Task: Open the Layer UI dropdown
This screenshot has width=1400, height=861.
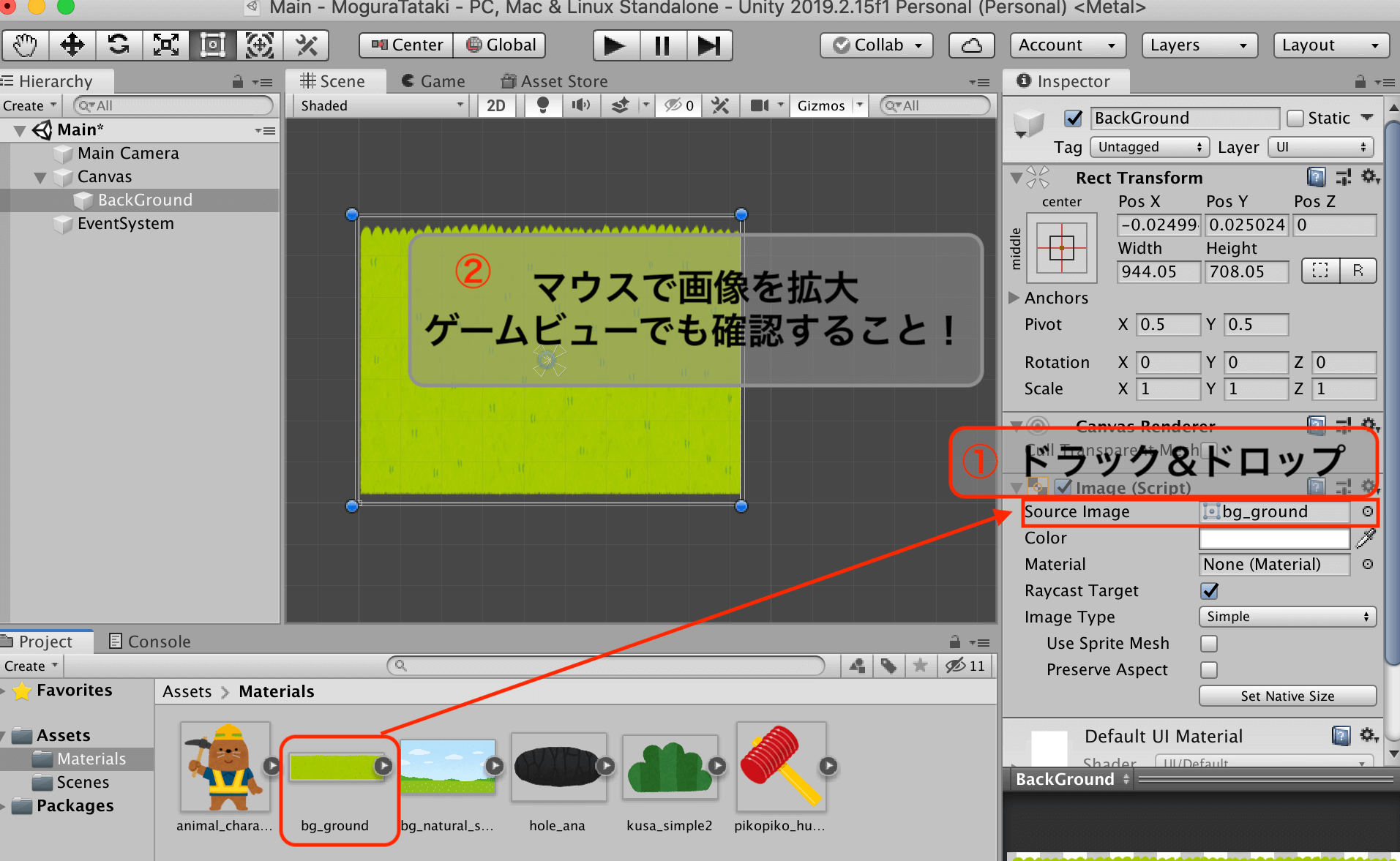Action: pyautogui.click(x=1321, y=147)
